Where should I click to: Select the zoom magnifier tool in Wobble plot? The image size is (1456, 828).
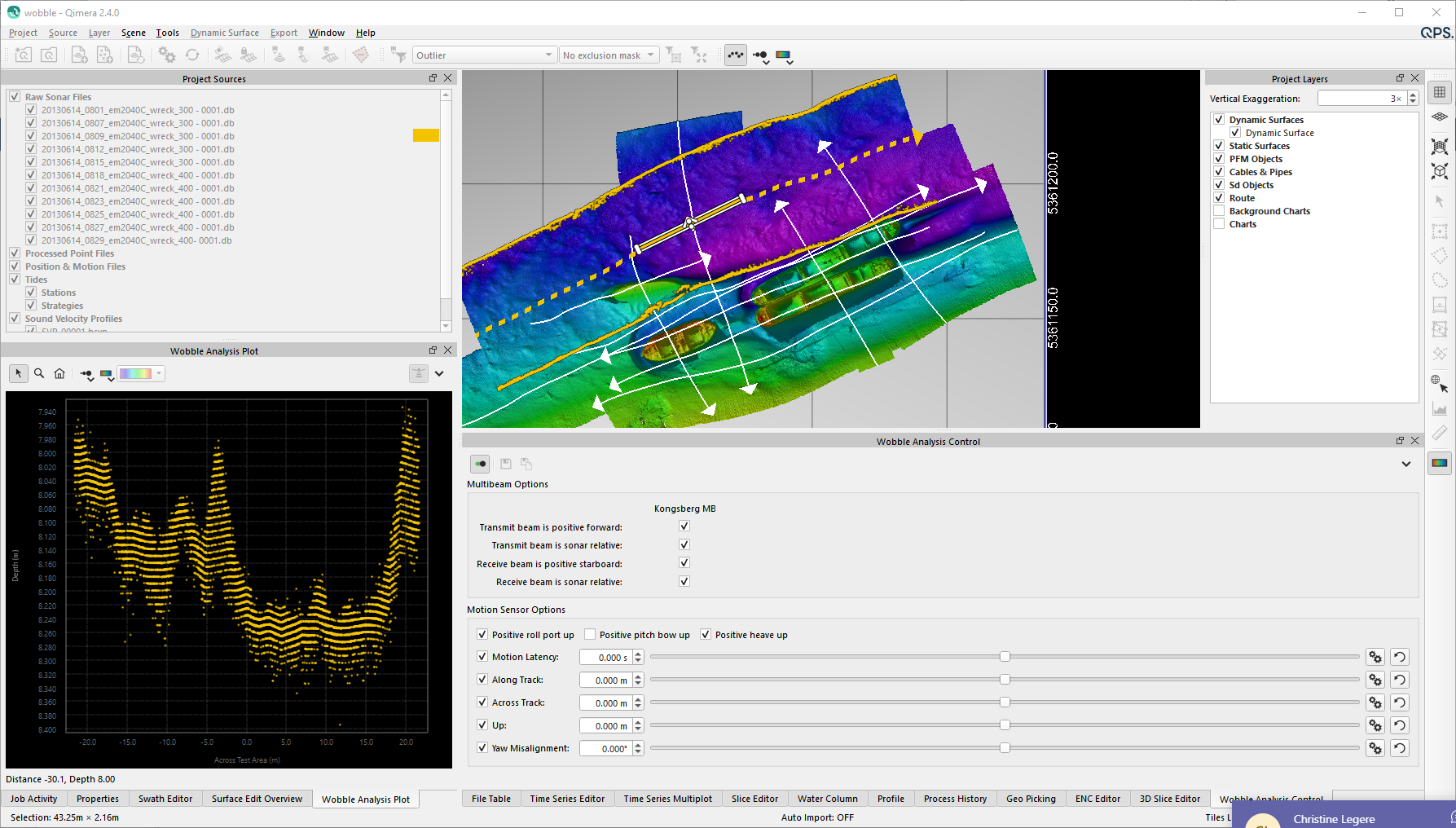(x=39, y=373)
